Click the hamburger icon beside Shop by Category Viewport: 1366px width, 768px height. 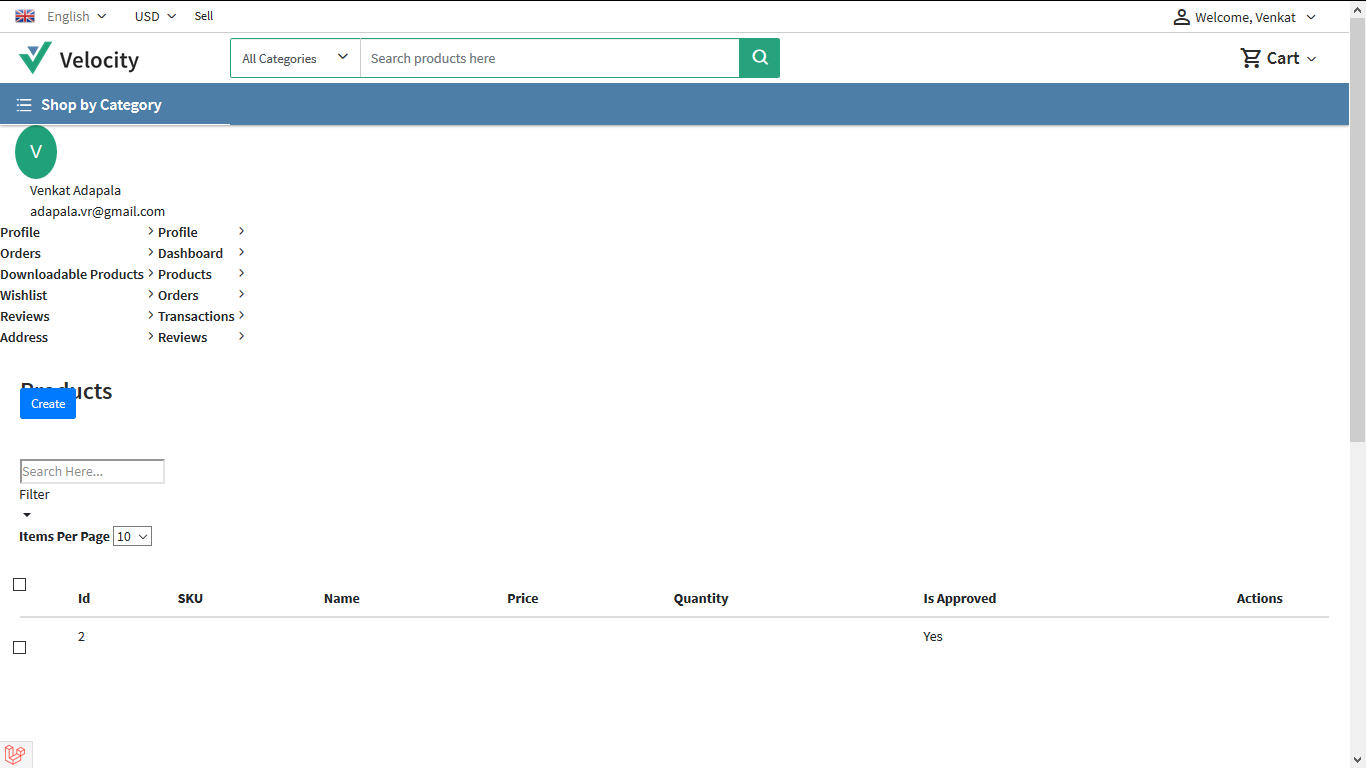(24, 105)
